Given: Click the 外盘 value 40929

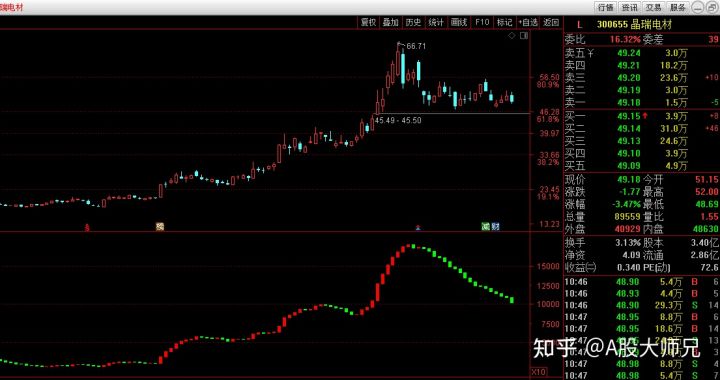Looking at the screenshot, I should [x=626, y=229].
